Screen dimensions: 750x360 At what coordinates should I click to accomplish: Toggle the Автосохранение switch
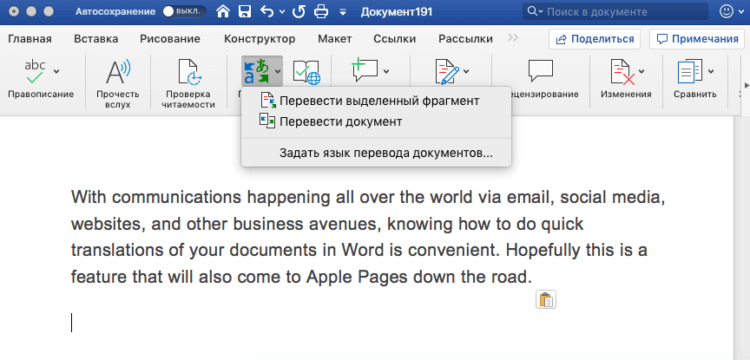pyautogui.click(x=184, y=12)
